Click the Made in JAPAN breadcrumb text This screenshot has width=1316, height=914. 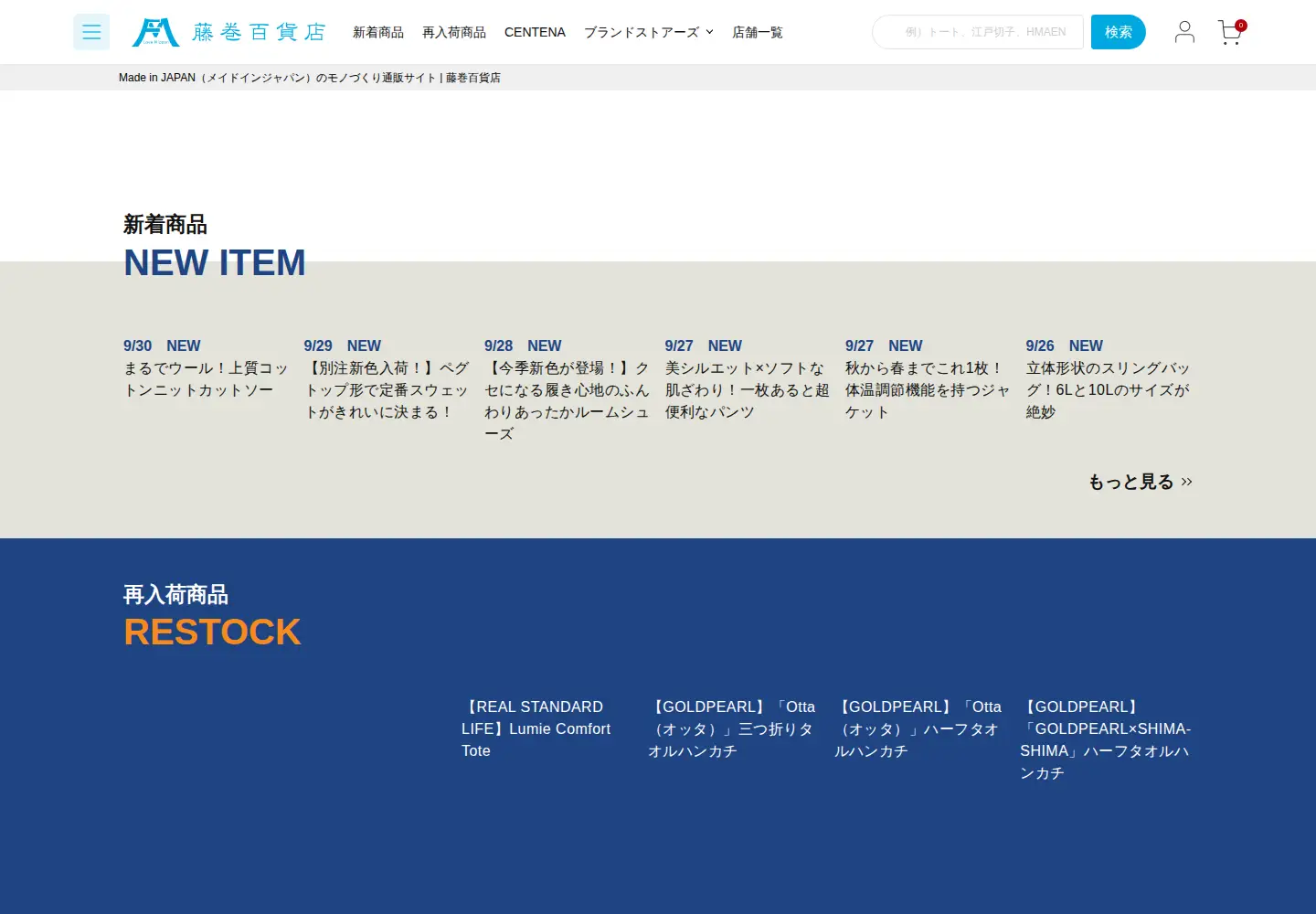(310, 78)
